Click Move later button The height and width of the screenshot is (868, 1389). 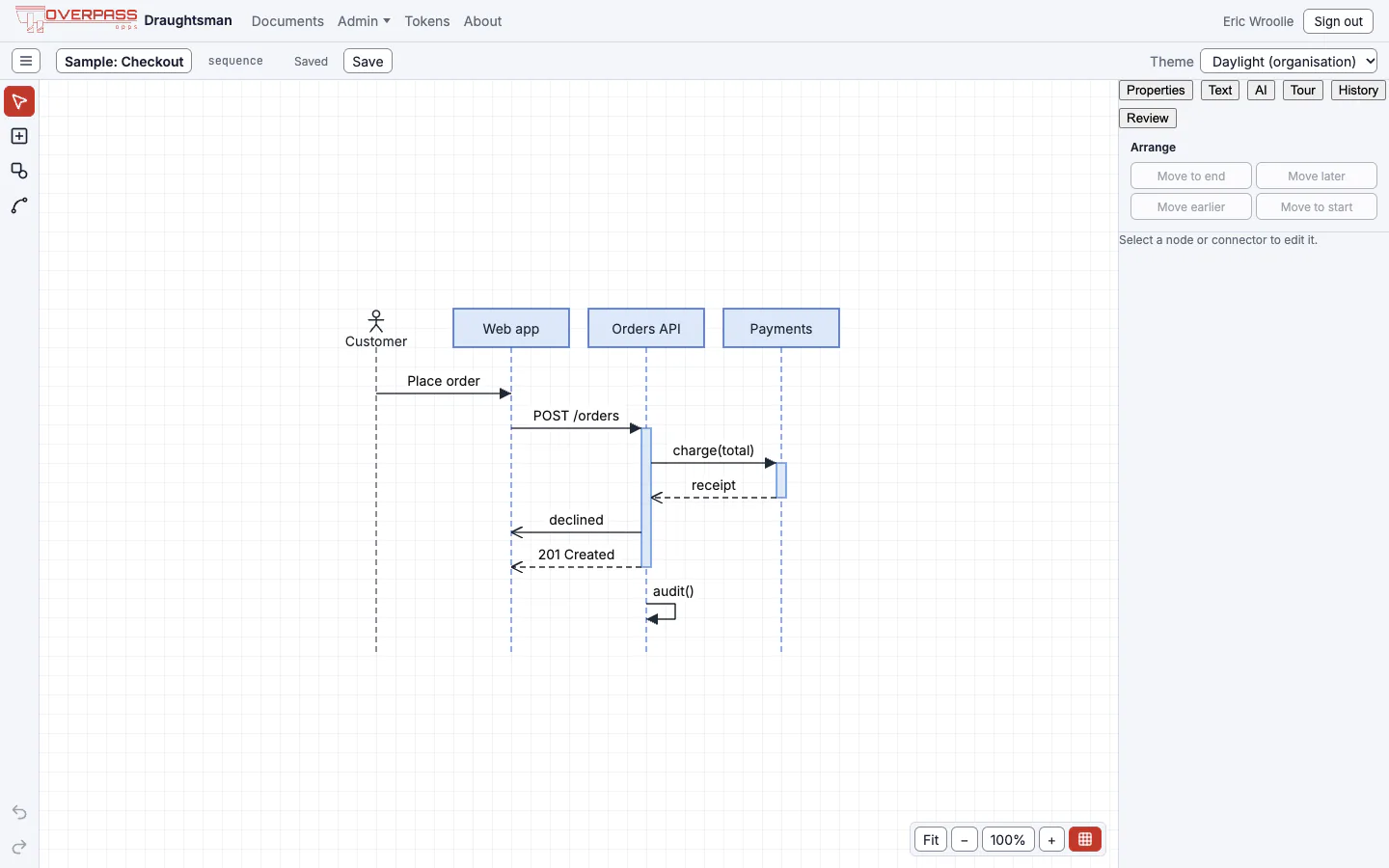(1317, 176)
